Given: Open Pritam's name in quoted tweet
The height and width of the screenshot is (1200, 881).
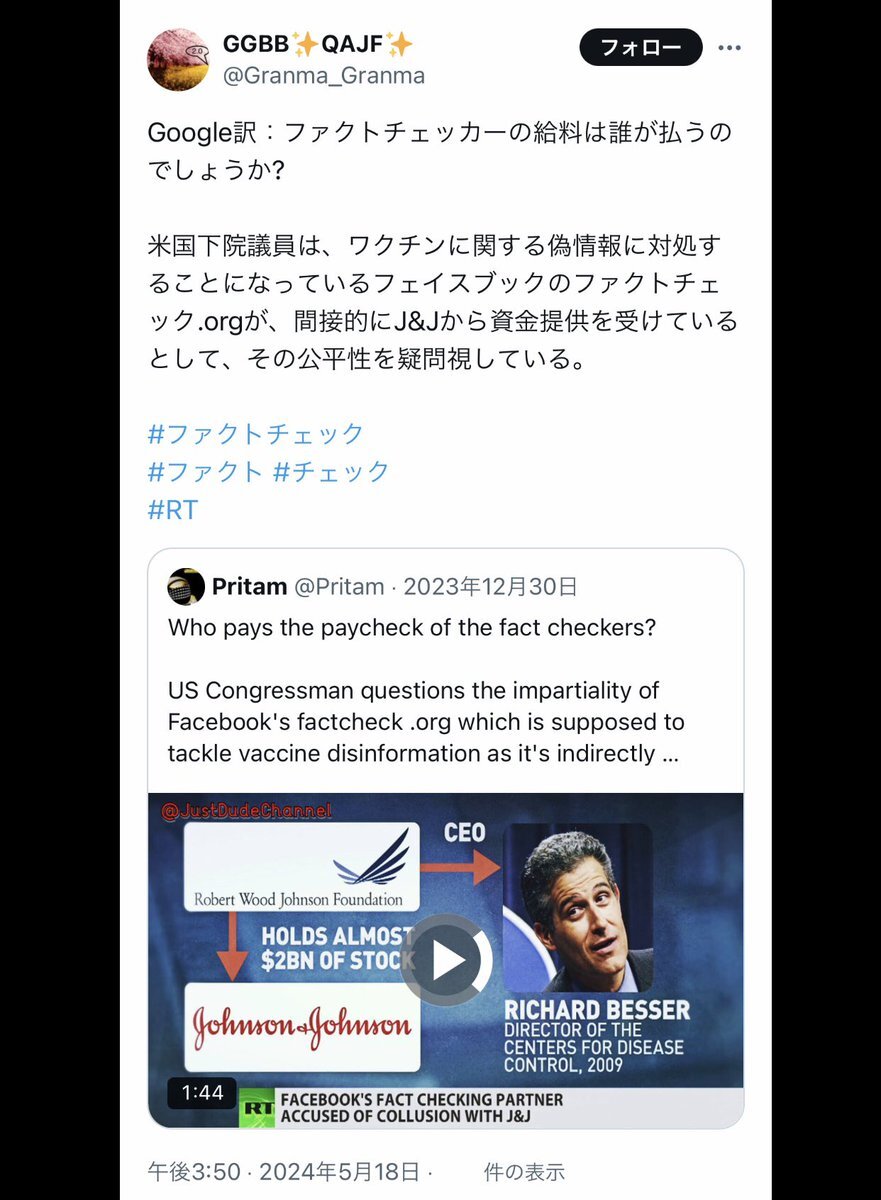Looking at the screenshot, I should tap(249, 587).
